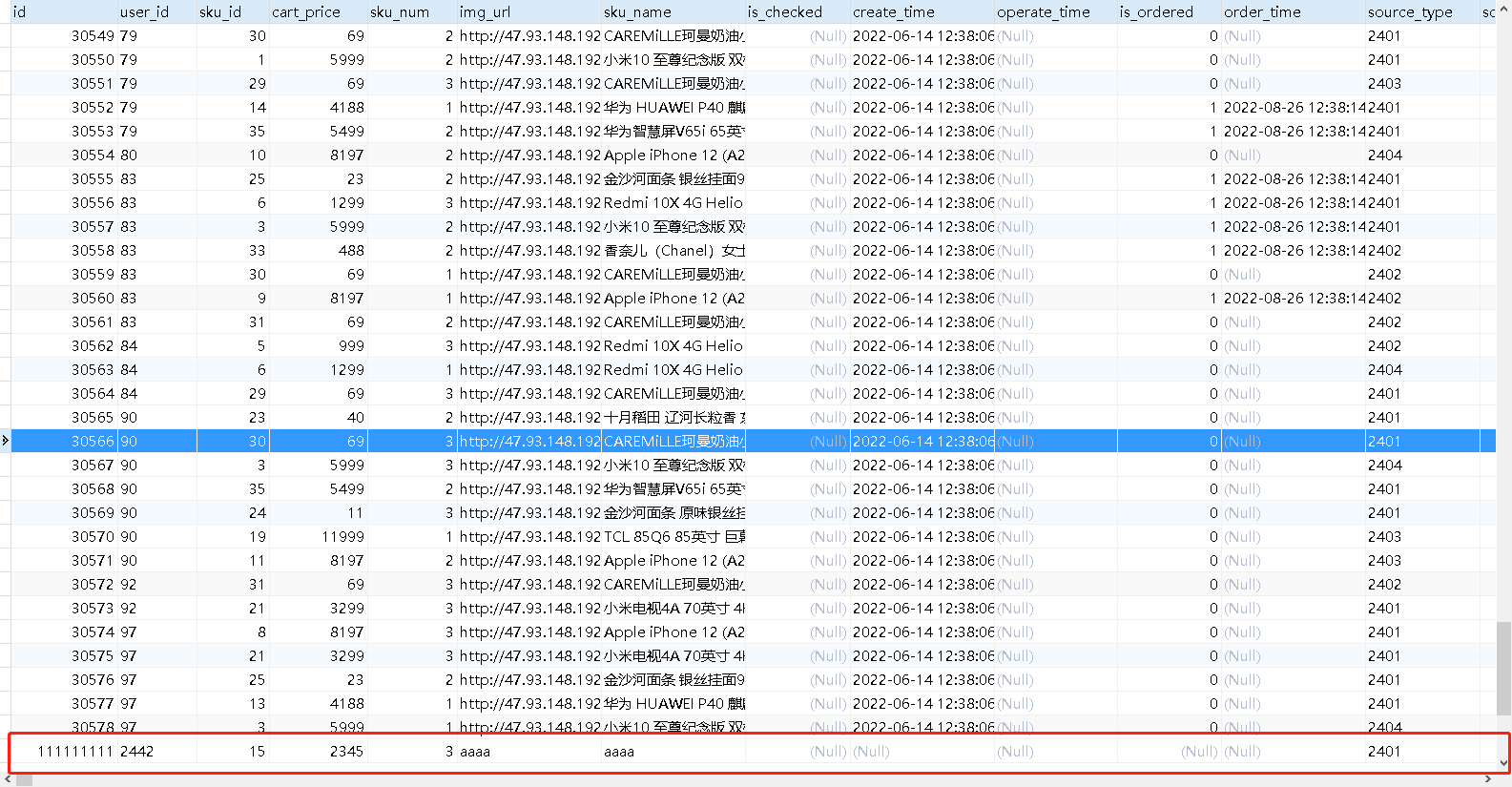Click create_time (Null) in last row
This screenshot has height=787, width=1512.
(x=922, y=751)
